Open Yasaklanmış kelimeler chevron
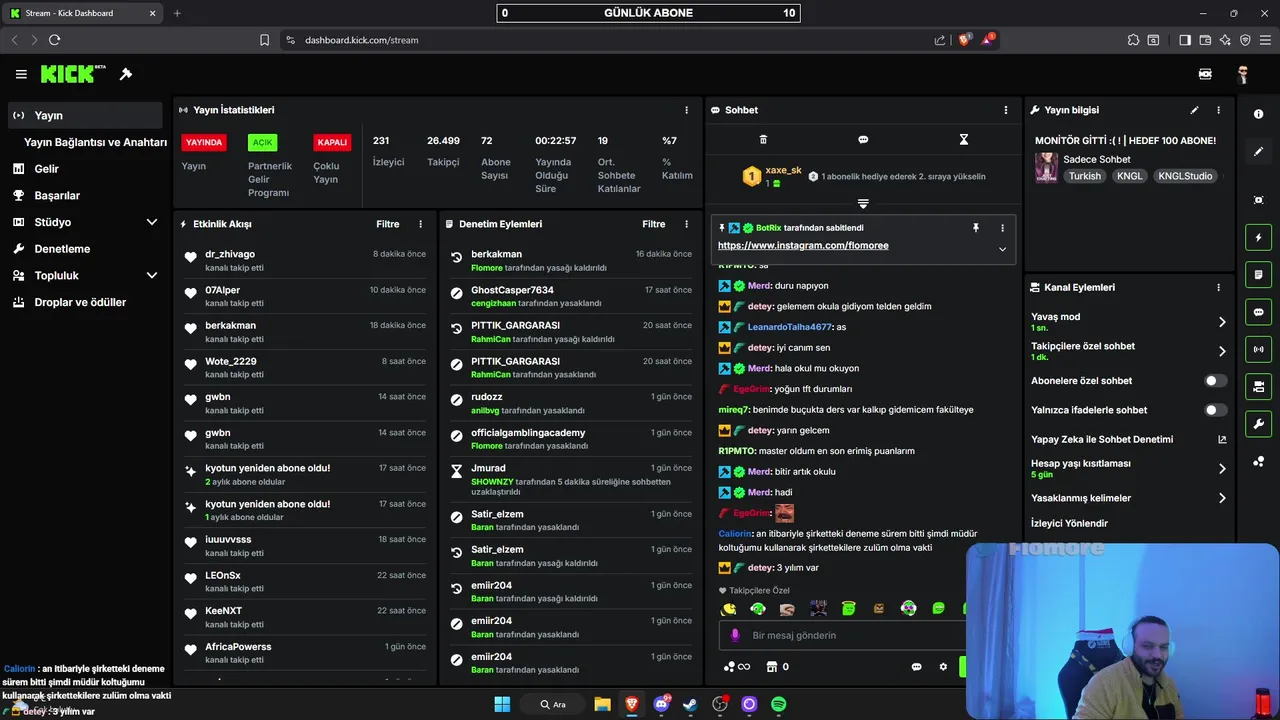The height and width of the screenshot is (720, 1280). (1221, 498)
